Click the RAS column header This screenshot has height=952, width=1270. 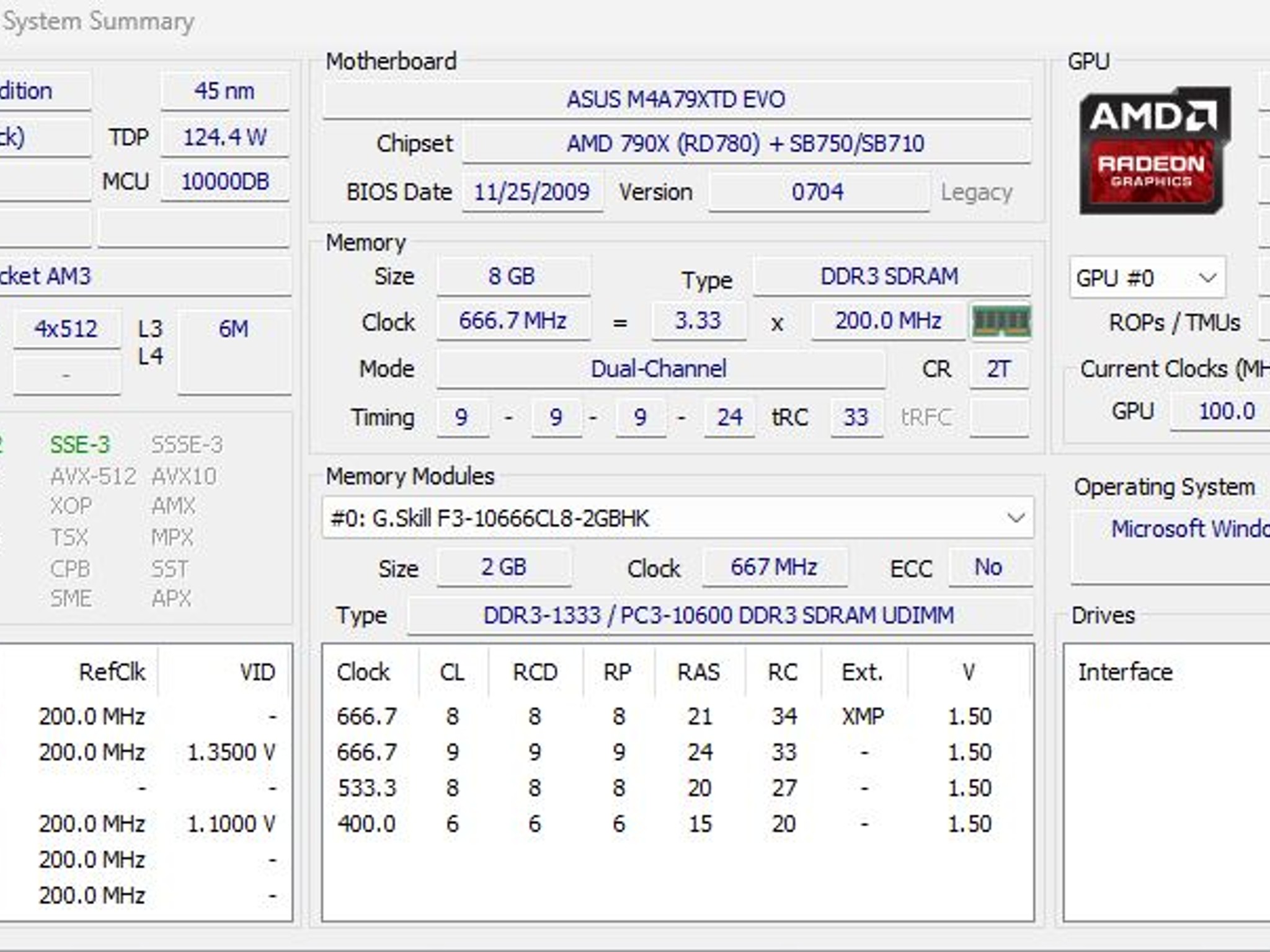click(x=699, y=672)
